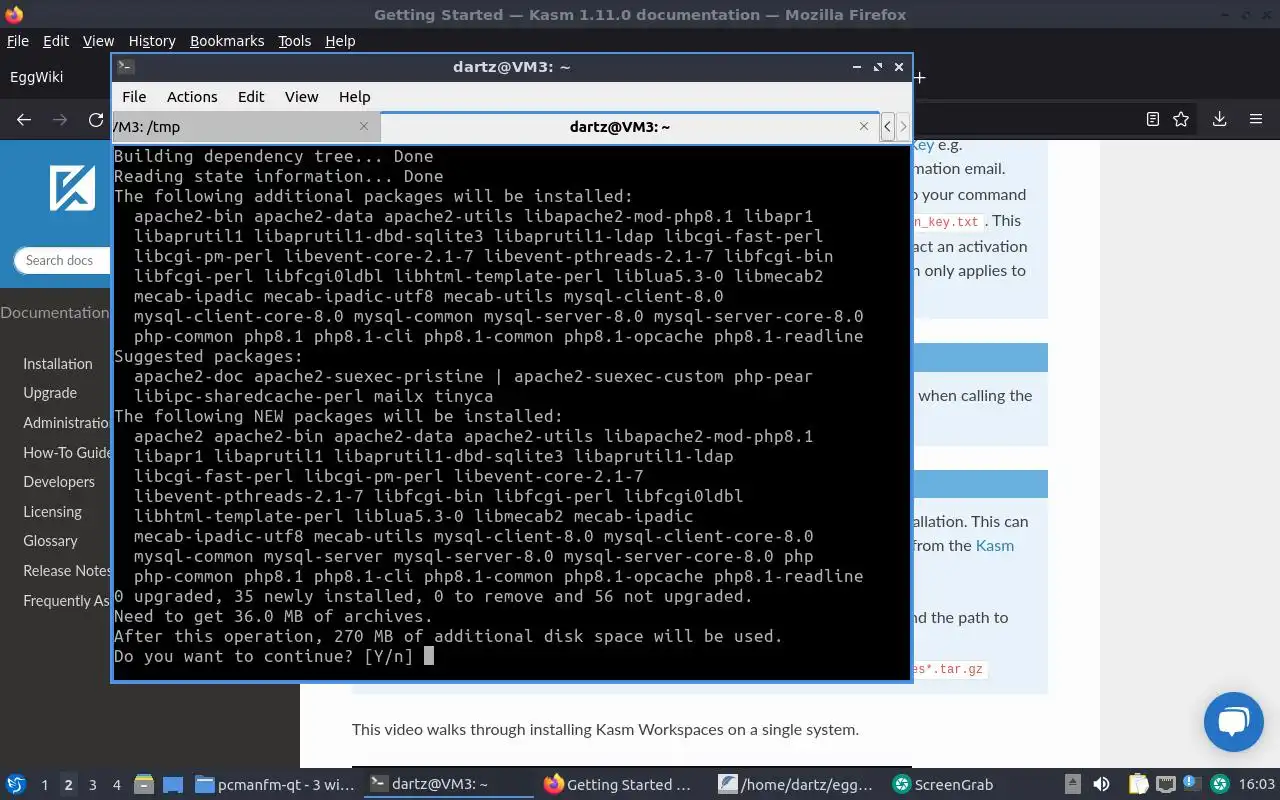This screenshot has width=1280, height=800.
Task: Open the network status tray icon
Action: point(1165,785)
